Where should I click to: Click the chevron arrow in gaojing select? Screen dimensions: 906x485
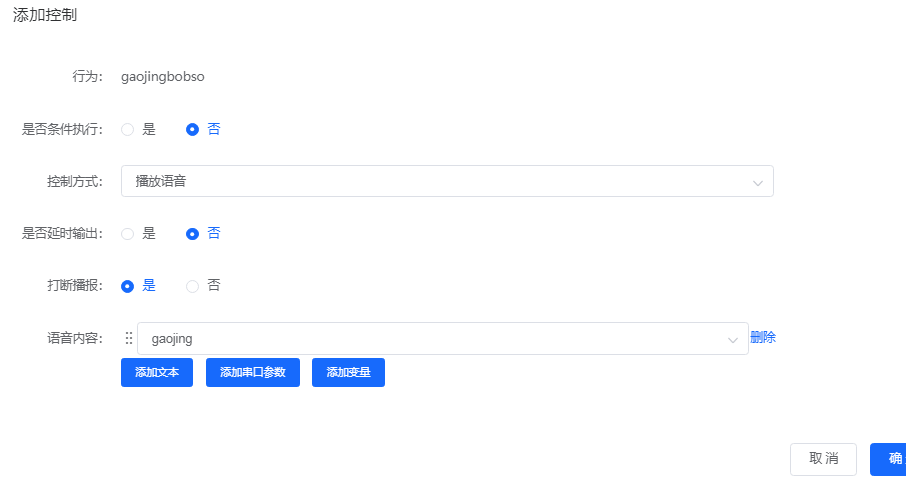(733, 340)
